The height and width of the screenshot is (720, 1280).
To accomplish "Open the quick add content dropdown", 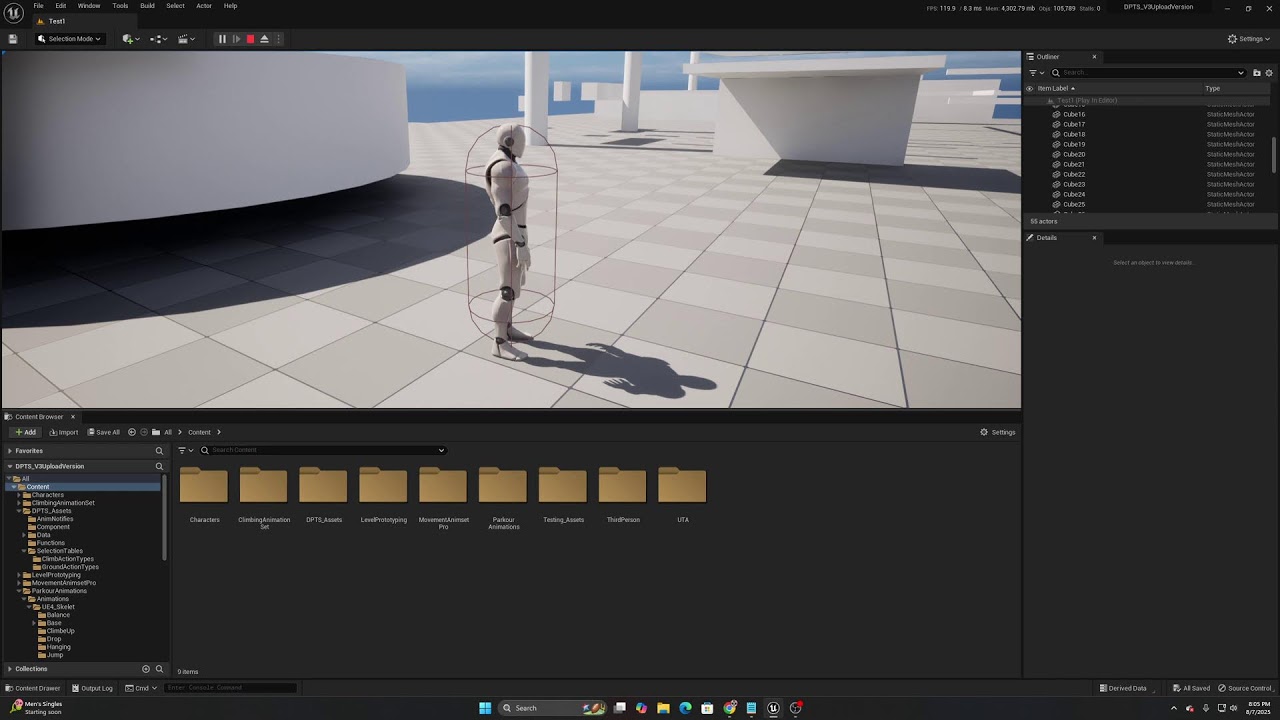I will (x=130, y=39).
